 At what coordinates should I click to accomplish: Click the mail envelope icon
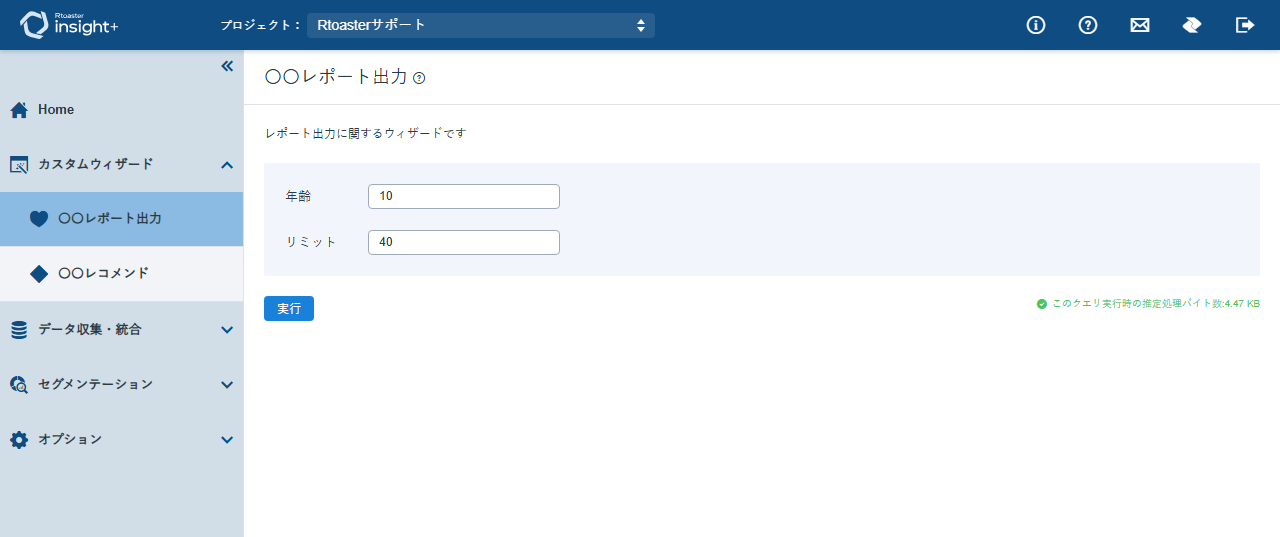[x=1140, y=25]
